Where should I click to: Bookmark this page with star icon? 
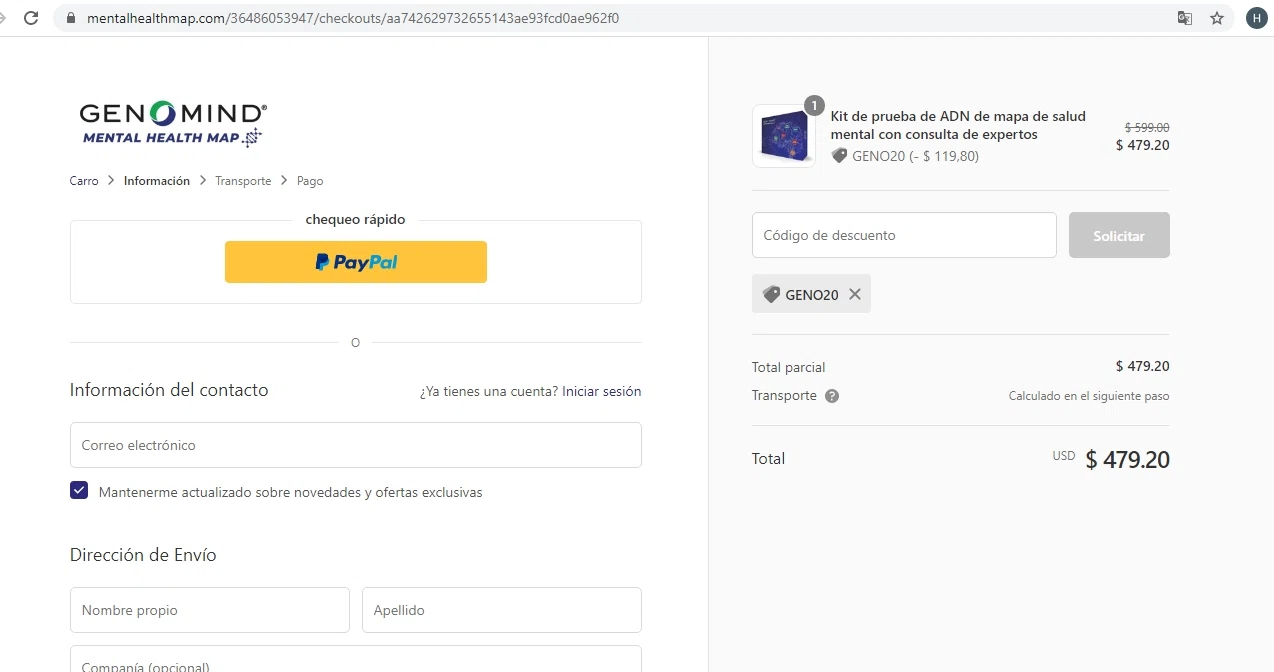coord(1217,18)
